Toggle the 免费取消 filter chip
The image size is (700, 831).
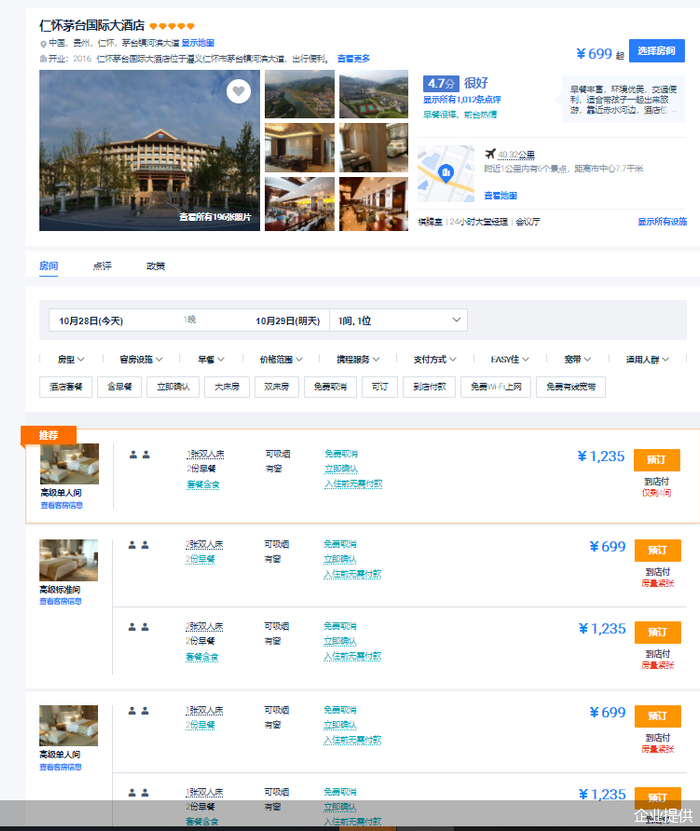pyautogui.click(x=330, y=387)
